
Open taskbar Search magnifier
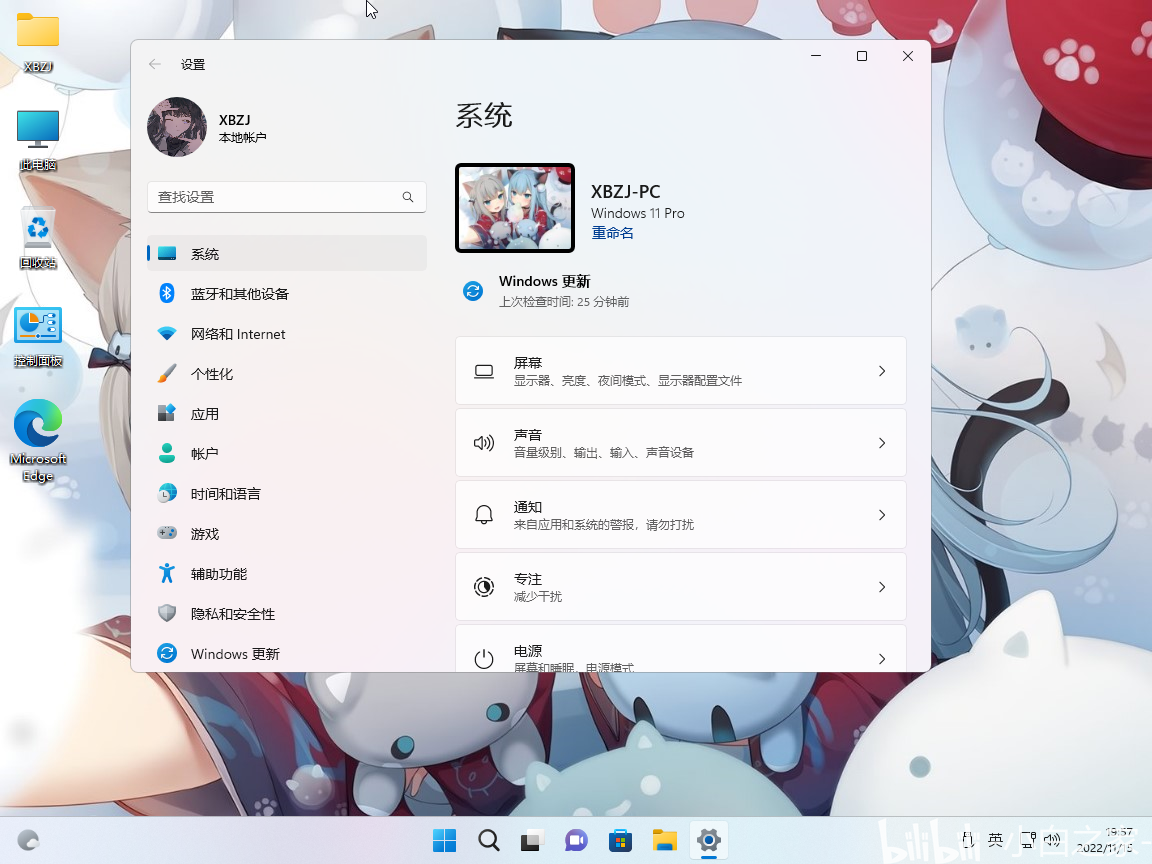489,840
